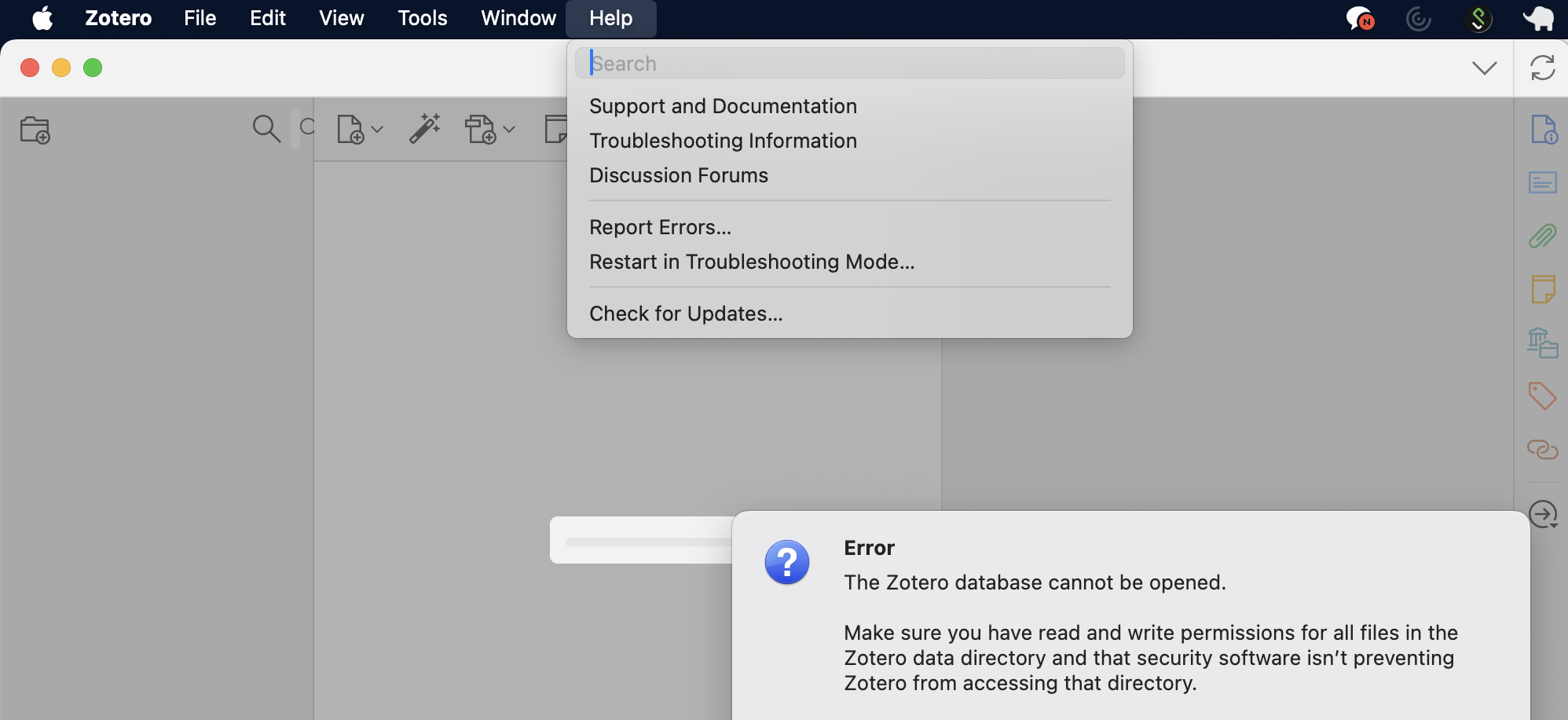Viewport: 1568px width, 720px height.
Task: Click the elephant menu bar icon
Action: (x=1538, y=18)
